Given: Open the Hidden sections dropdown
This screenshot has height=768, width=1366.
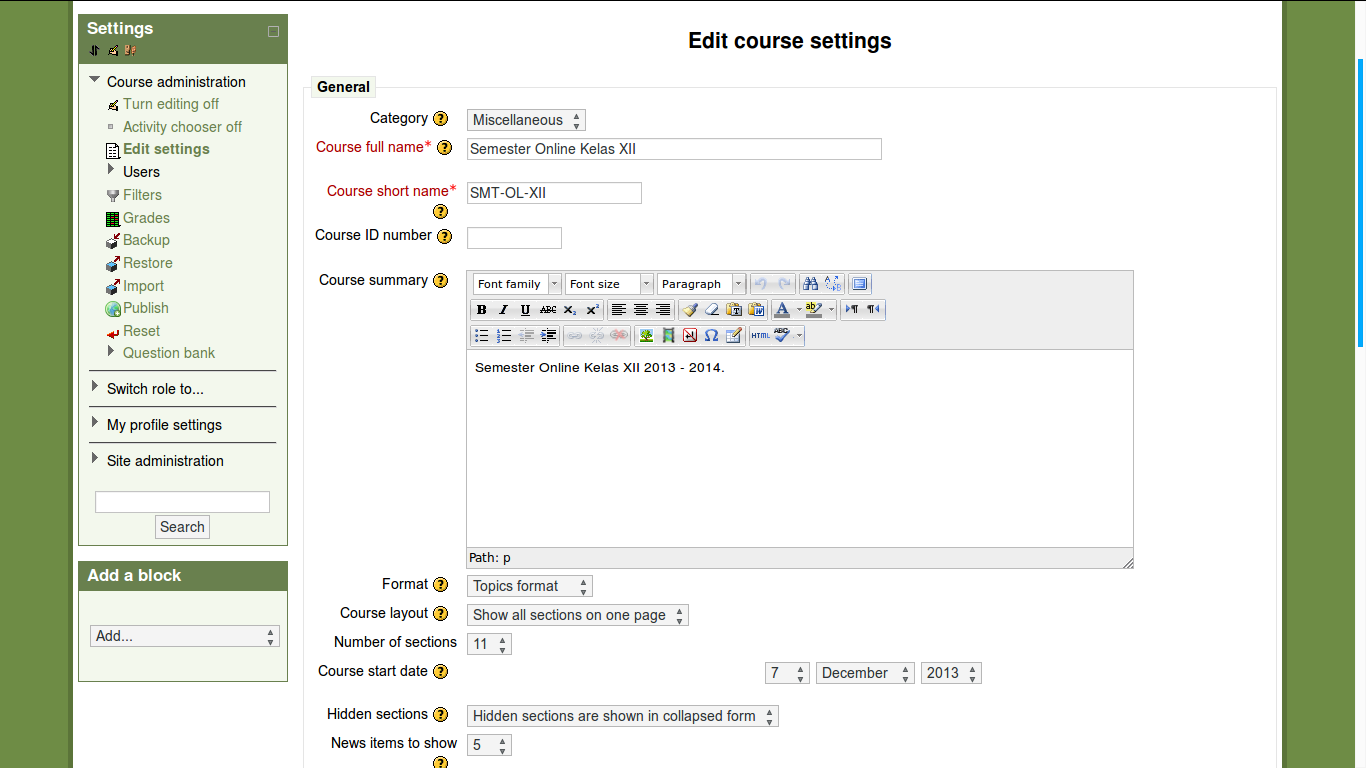Looking at the screenshot, I should click(x=621, y=716).
